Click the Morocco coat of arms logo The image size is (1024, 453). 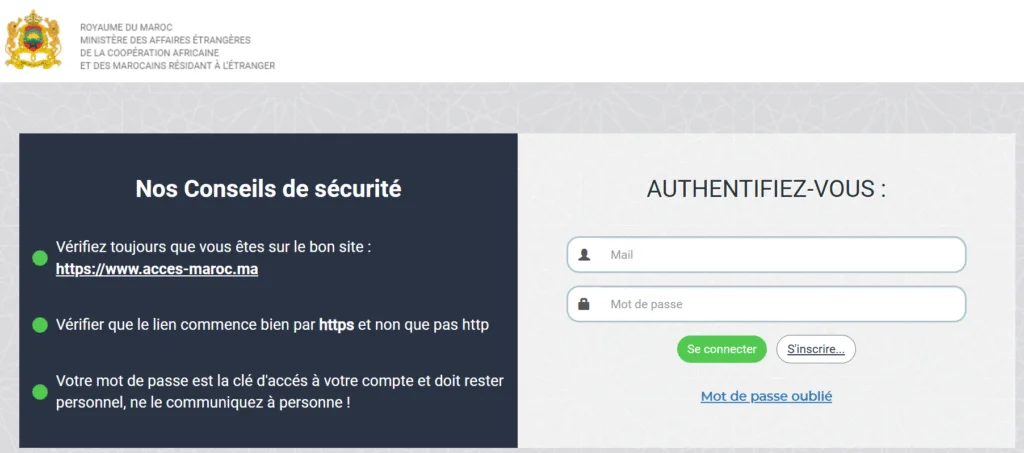click(33, 41)
